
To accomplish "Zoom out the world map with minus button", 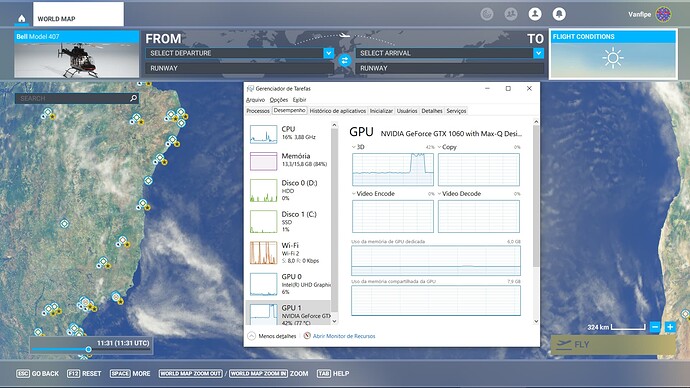I will [655, 327].
